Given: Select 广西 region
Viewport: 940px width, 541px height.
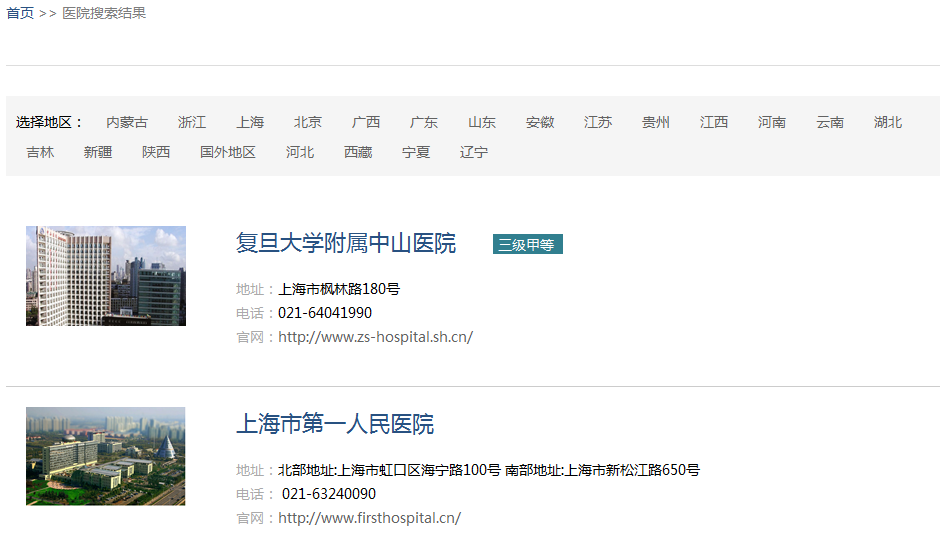Looking at the screenshot, I should click(x=366, y=122).
